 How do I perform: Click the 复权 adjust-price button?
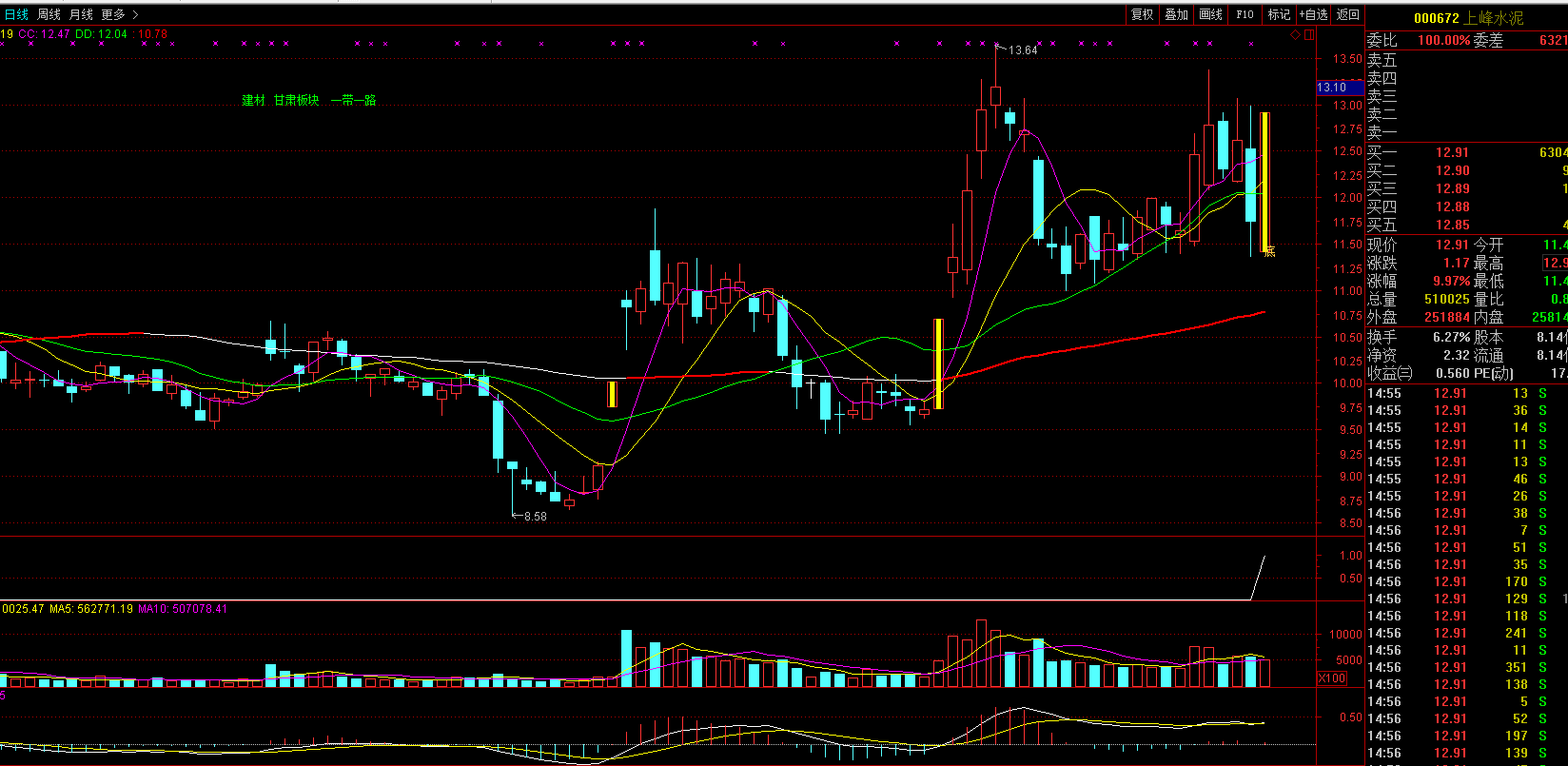click(x=1142, y=14)
